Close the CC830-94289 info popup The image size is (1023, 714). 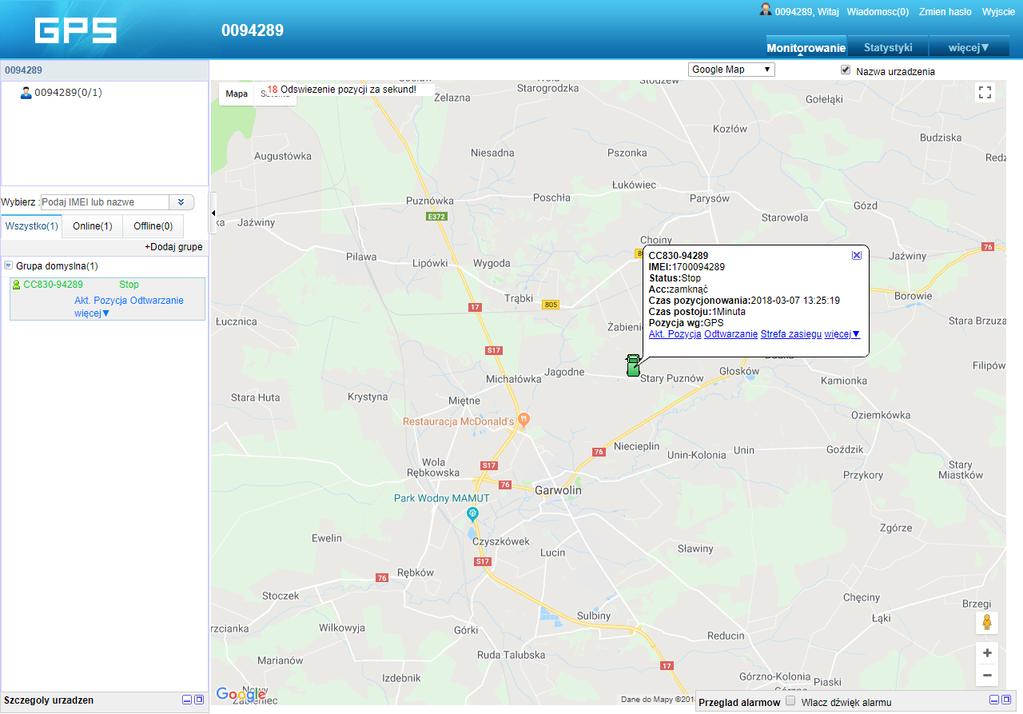tap(857, 255)
